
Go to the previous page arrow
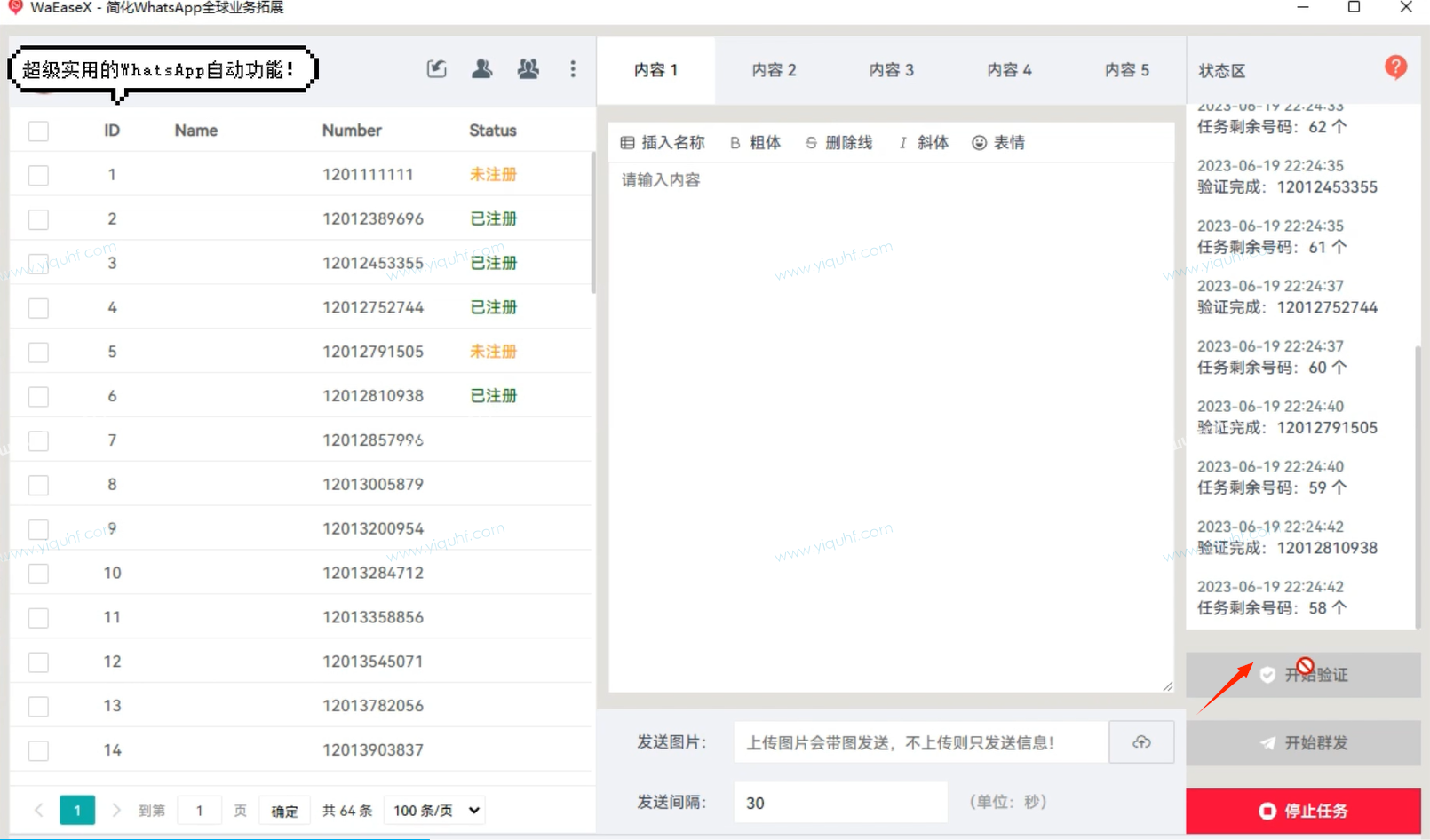tap(39, 810)
